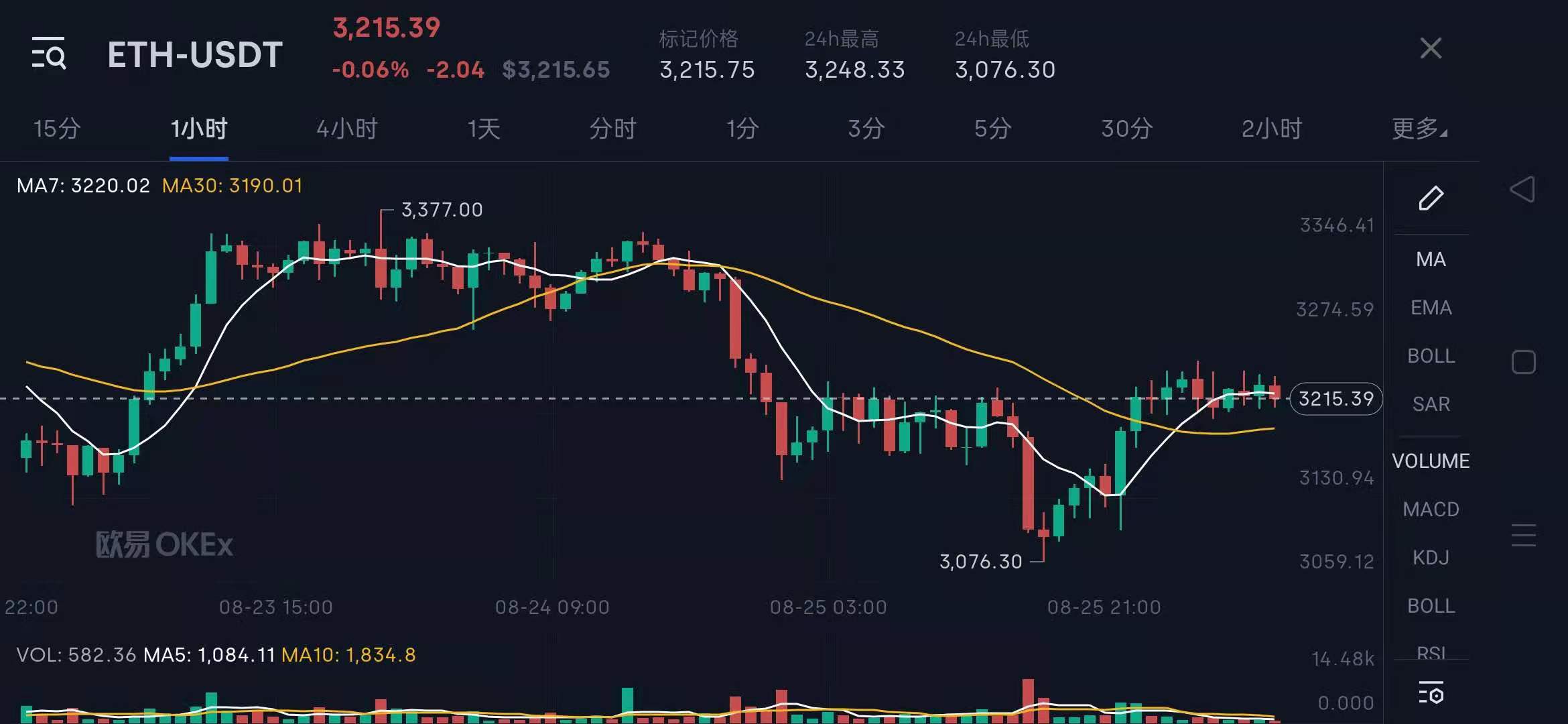Select the 1天 timeframe tab
This screenshot has width=1568, height=724.
tap(484, 128)
